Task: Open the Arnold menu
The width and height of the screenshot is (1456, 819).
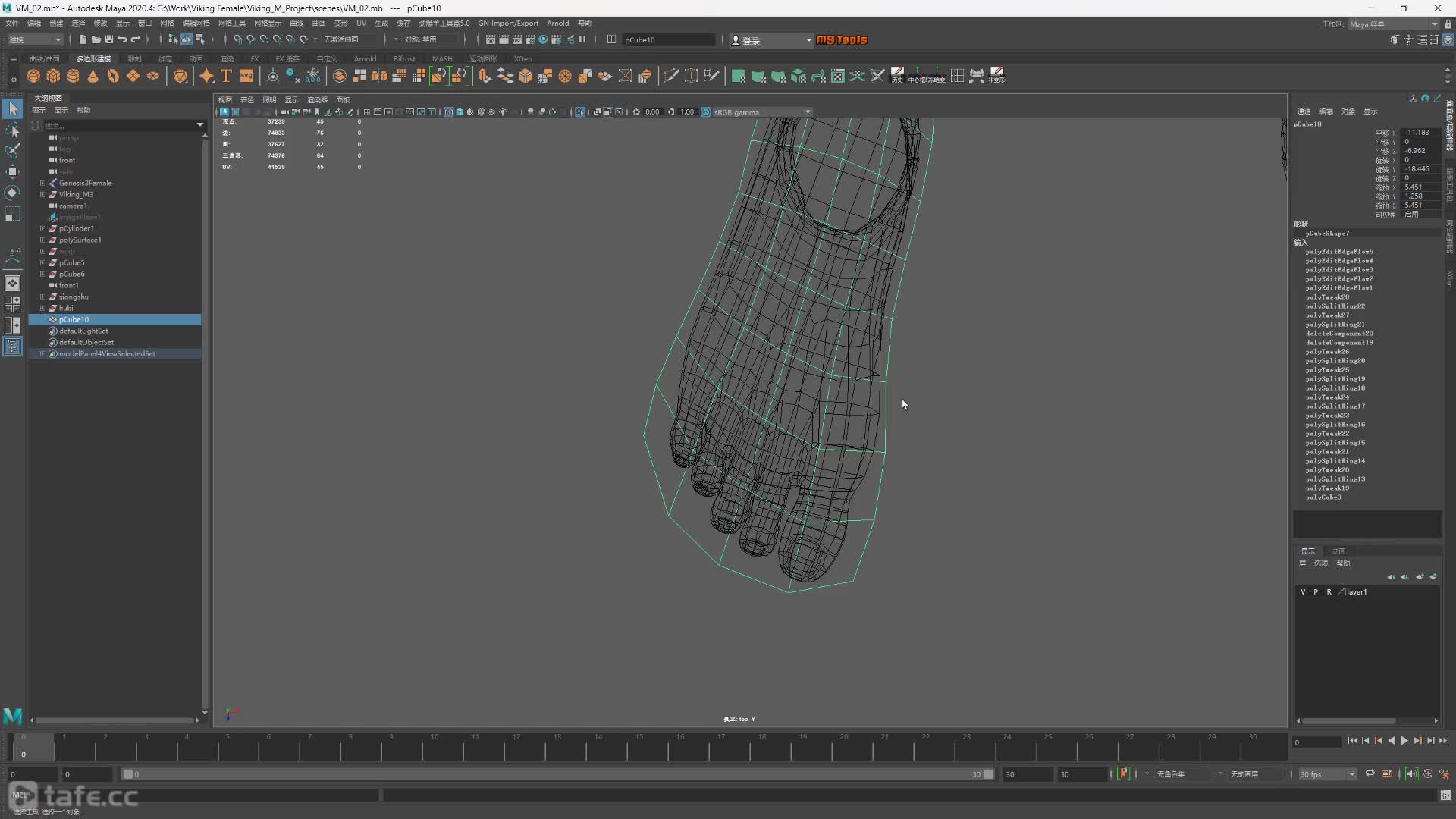Action: coord(557,24)
